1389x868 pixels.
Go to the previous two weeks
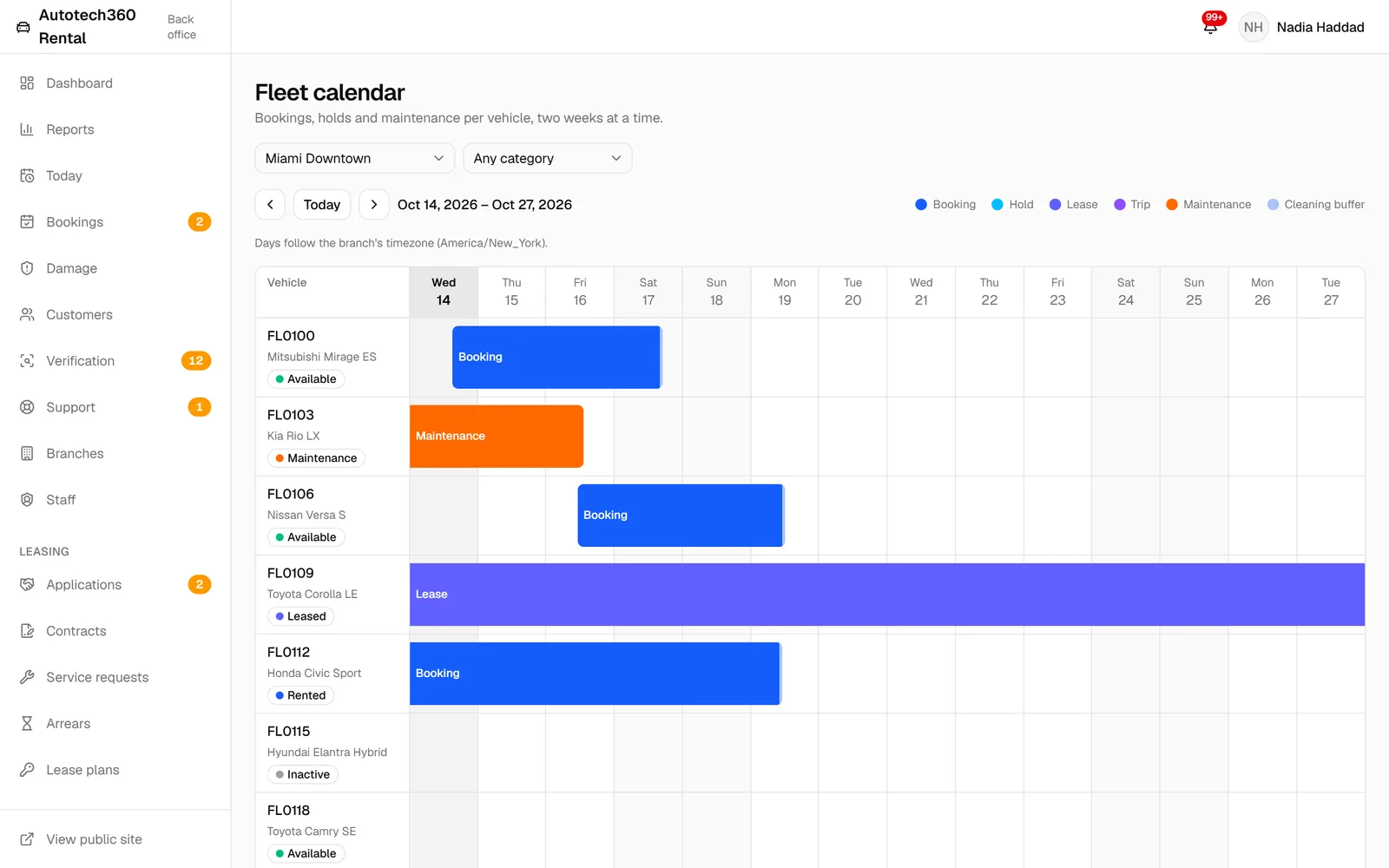[x=270, y=205]
